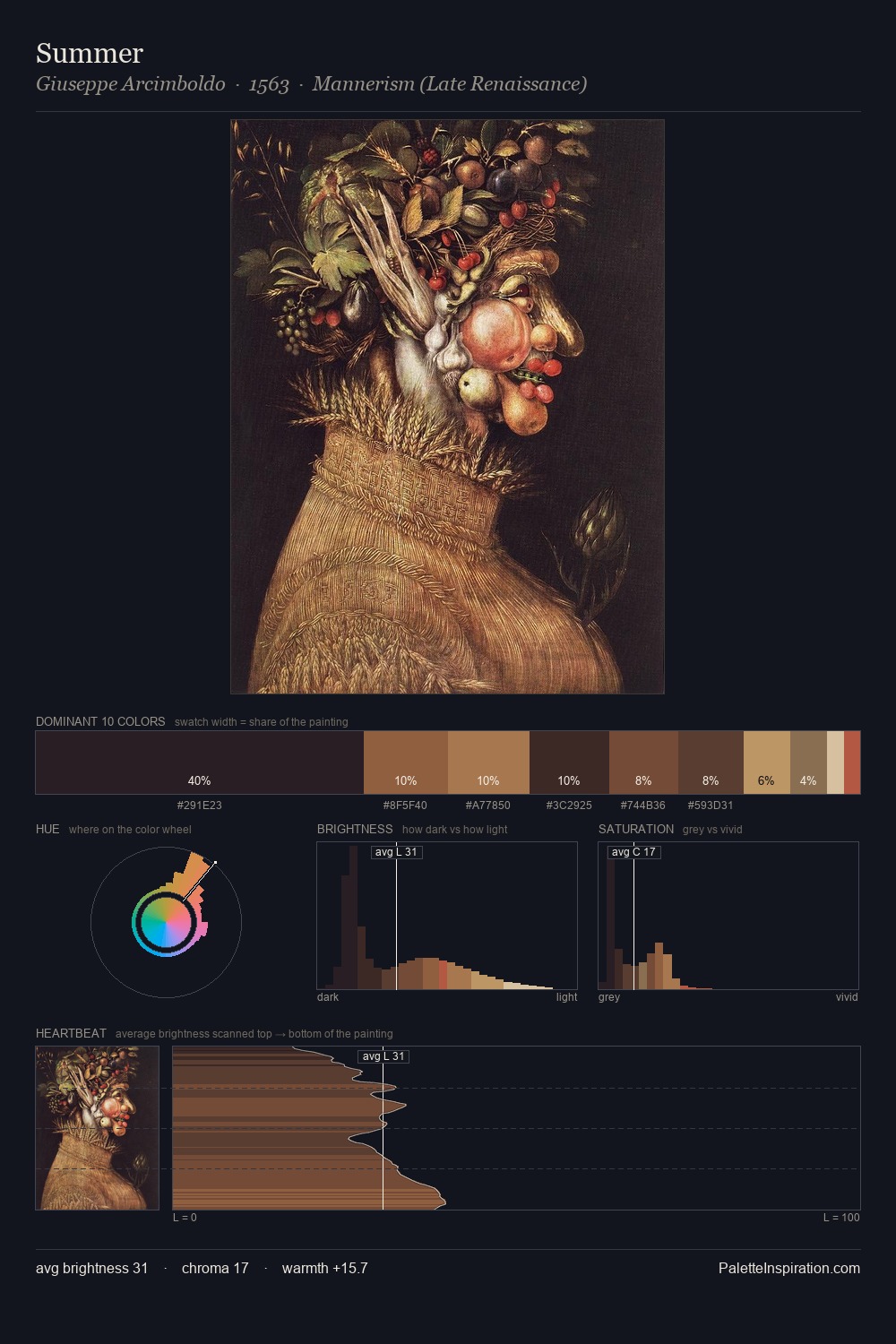Click the 'HEARTBEAT' section heading

point(71,1033)
